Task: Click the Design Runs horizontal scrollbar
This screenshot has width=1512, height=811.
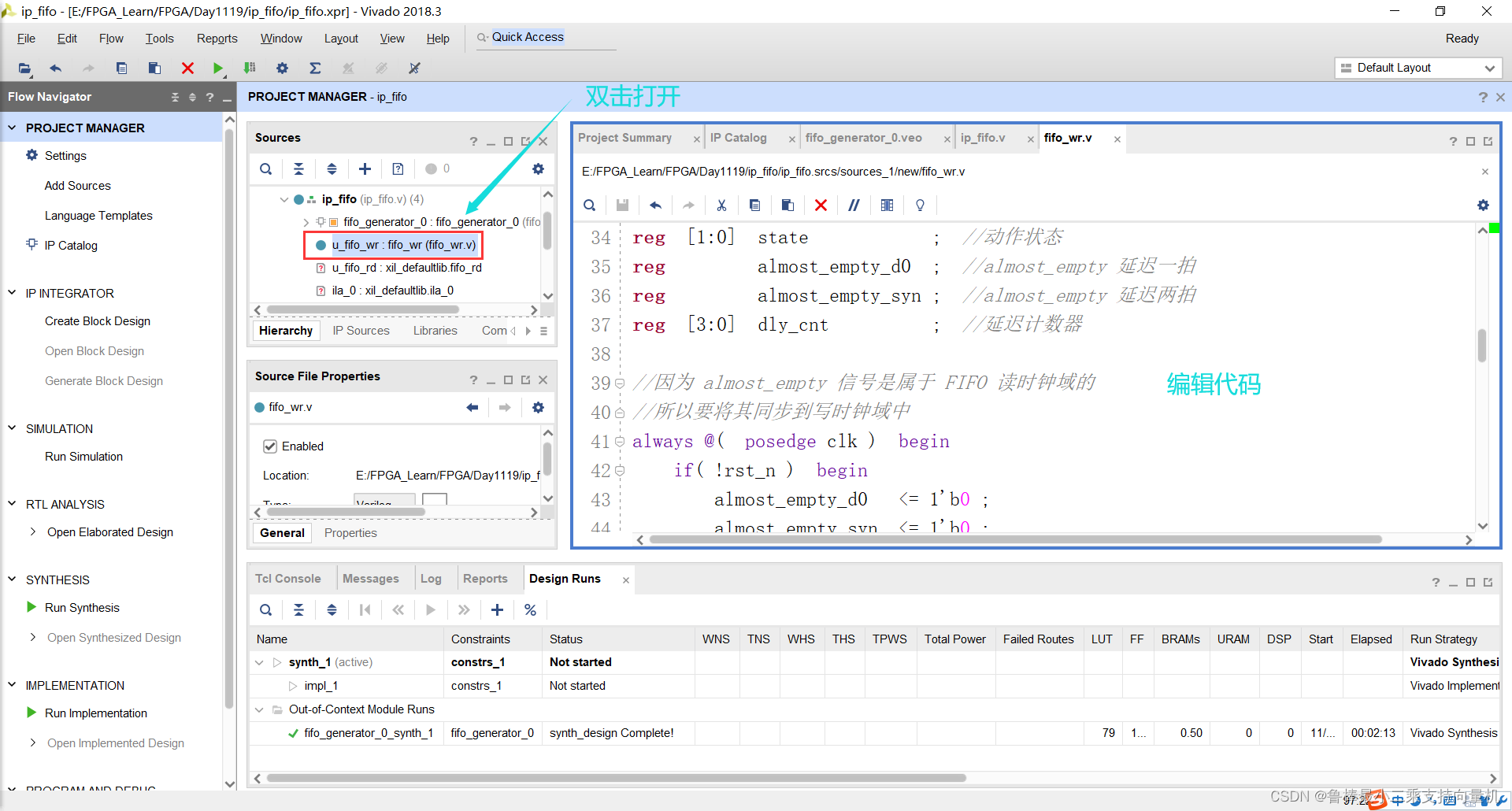Action: click(616, 778)
